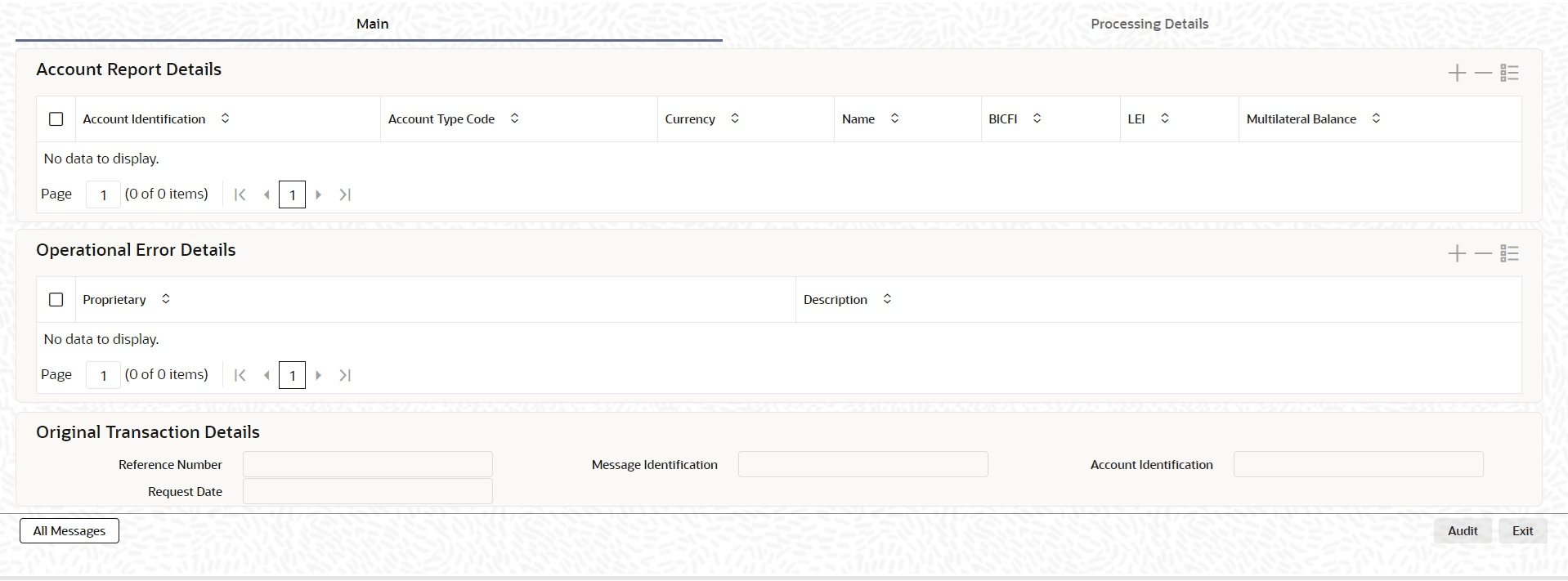Click Original Transaction Account Identification field
The width and height of the screenshot is (1568, 581).
[x=1359, y=464]
